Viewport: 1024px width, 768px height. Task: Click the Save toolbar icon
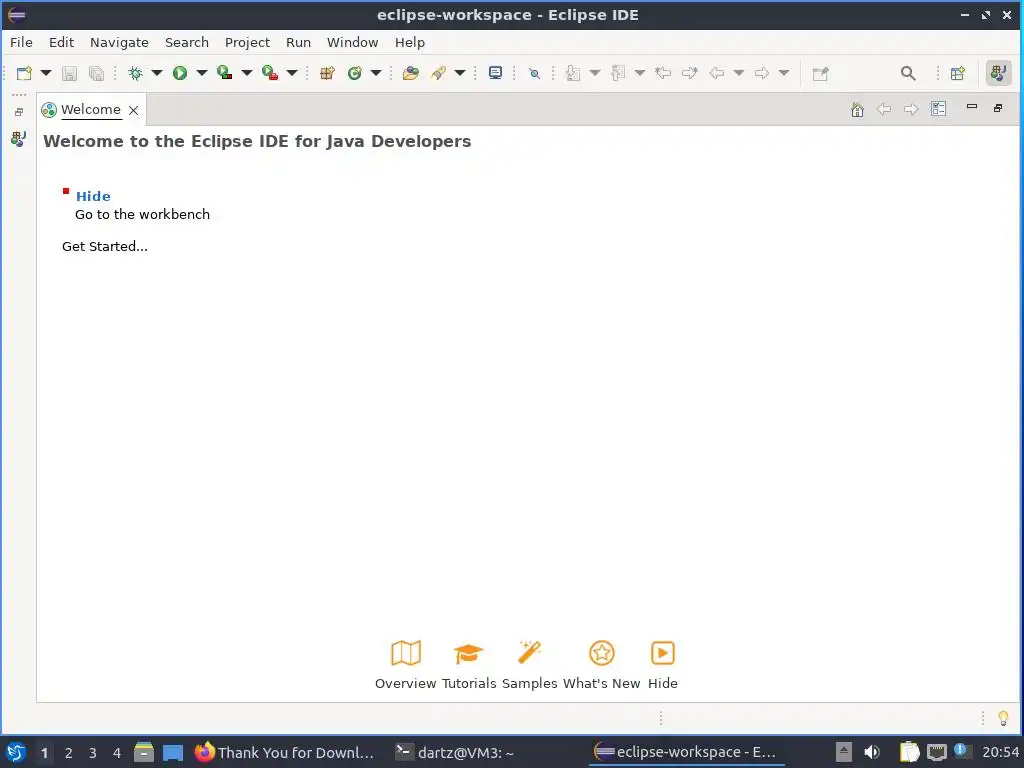tap(69, 73)
